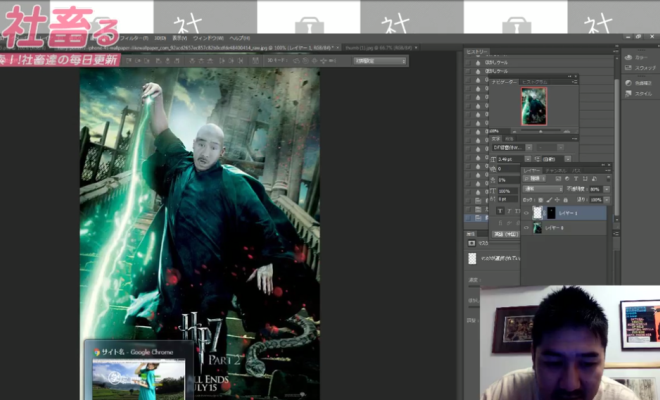
Task: Select the layer mask thumbnail on レイヤー 1
Action: 550,212
